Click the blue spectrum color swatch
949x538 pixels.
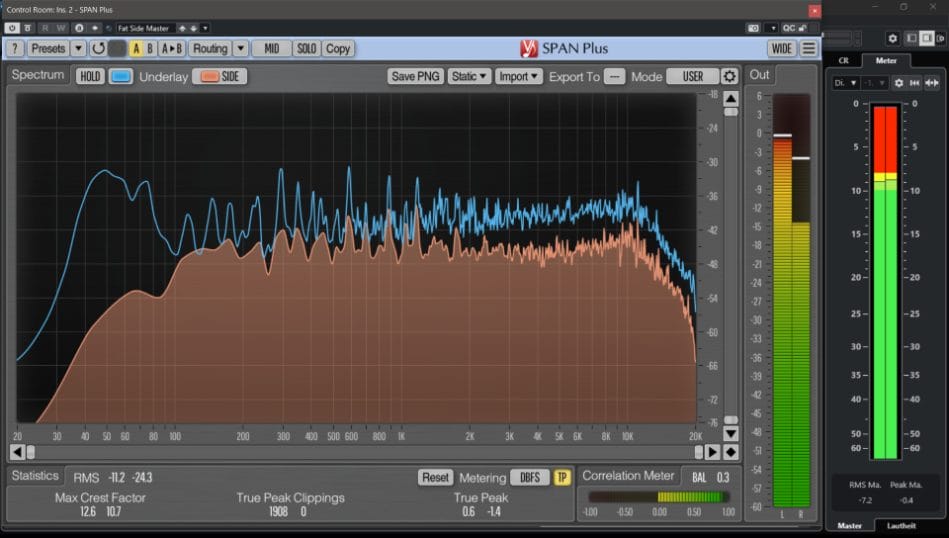click(x=120, y=76)
